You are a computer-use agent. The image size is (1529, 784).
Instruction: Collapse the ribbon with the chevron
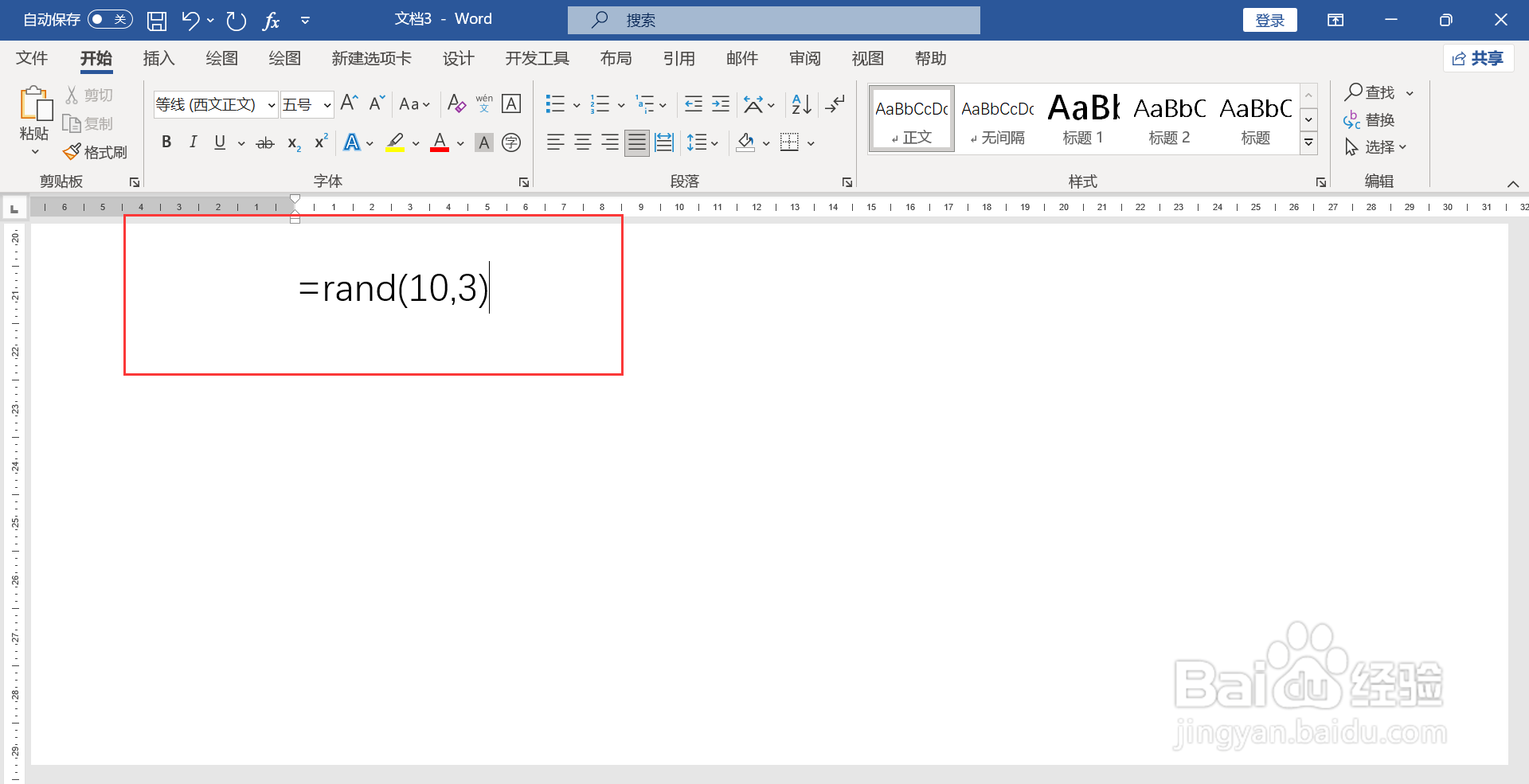1513,184
